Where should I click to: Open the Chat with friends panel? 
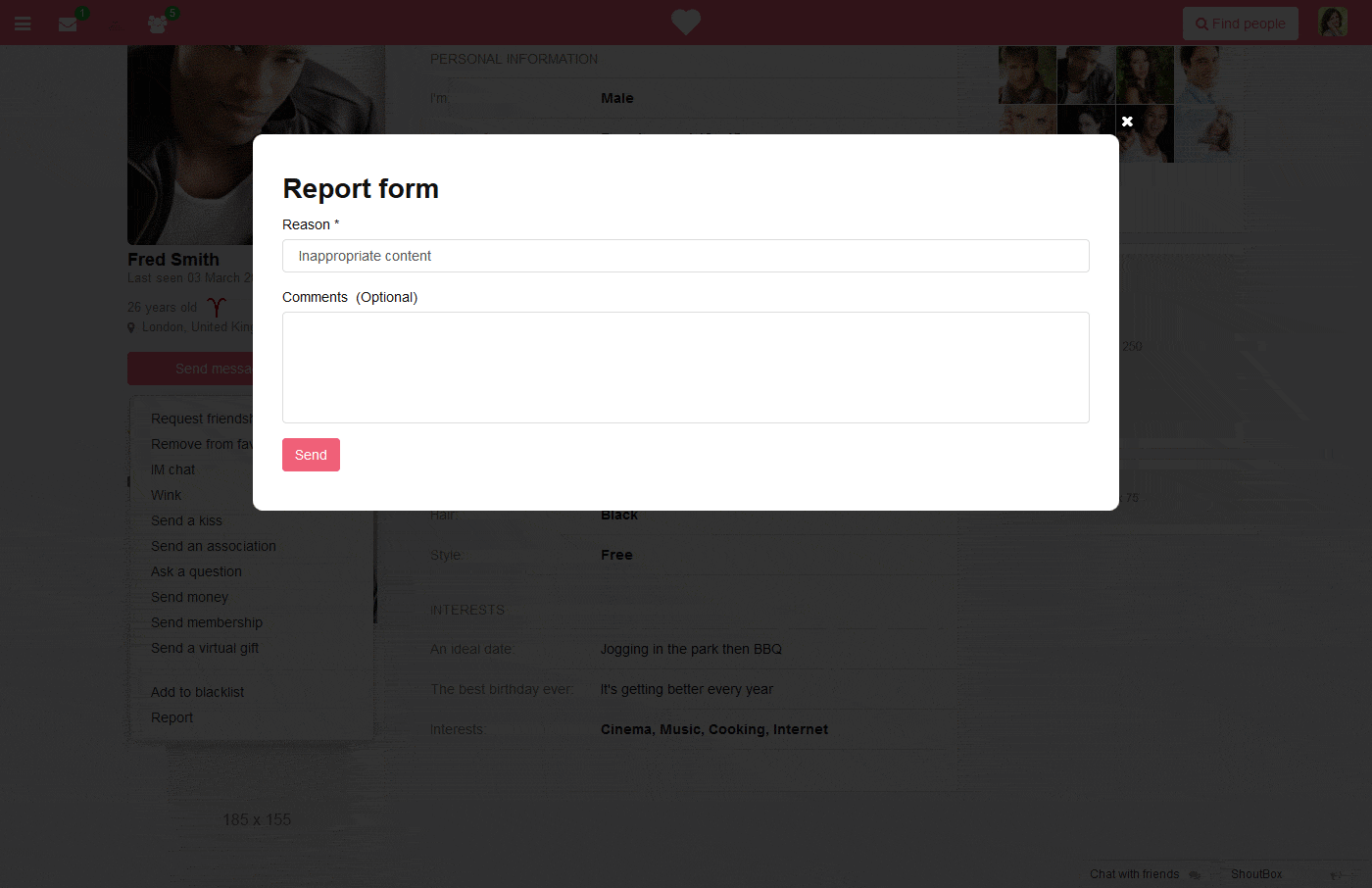pos(1144,874)
